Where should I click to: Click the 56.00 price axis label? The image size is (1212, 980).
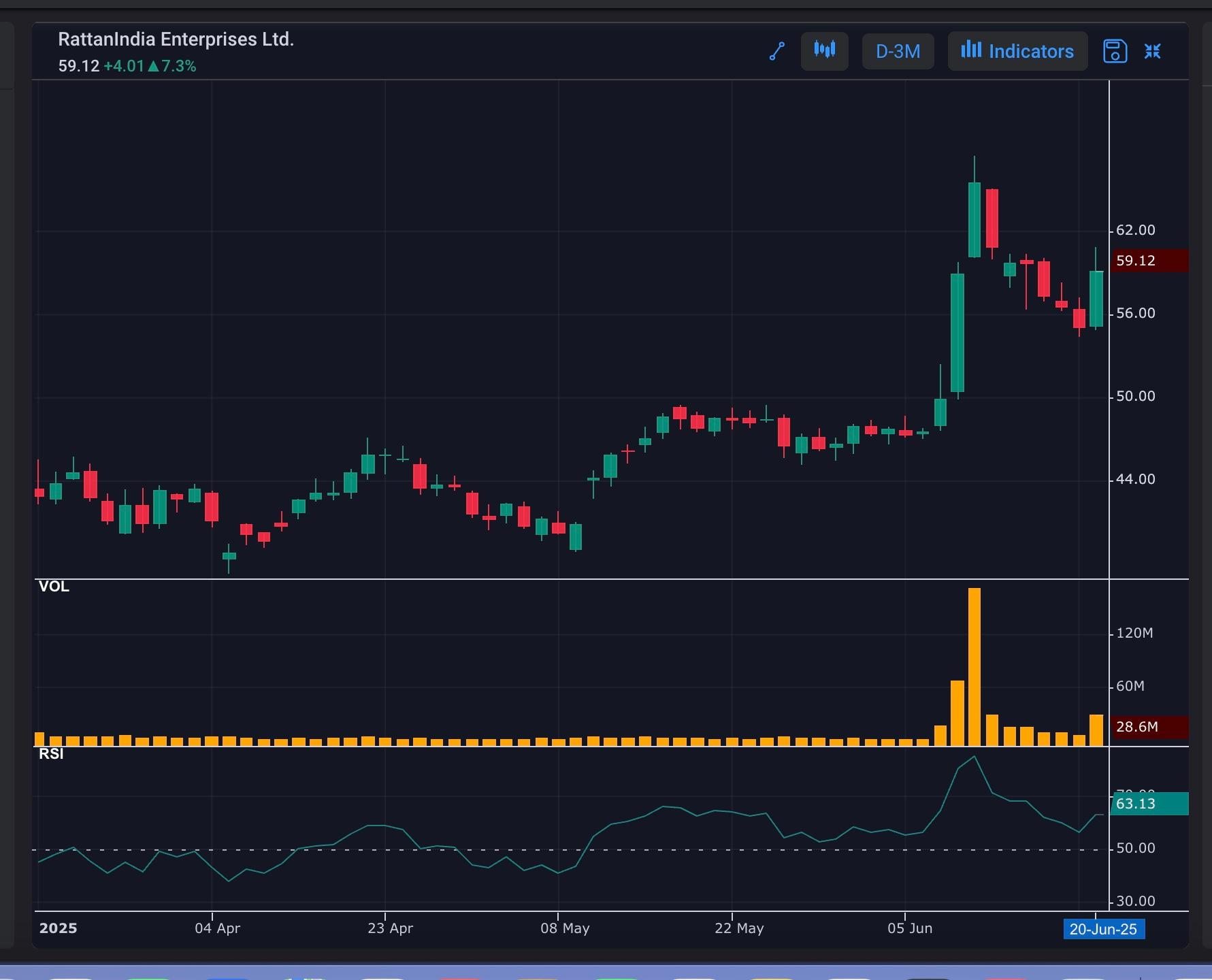click(1136, 314)
